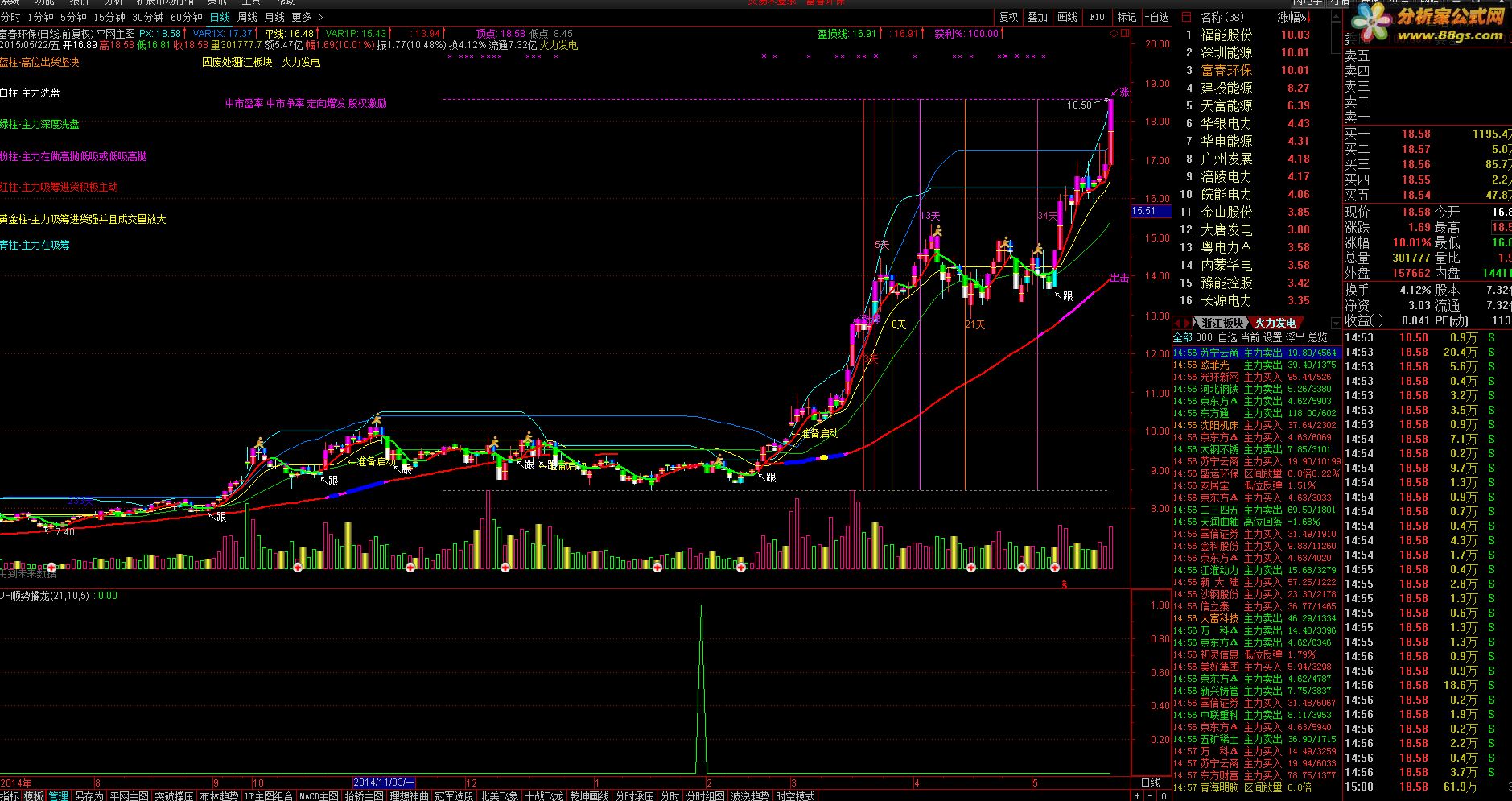The width and height of the screenshot is (1512, 801).
Task: Click 设置 in the alert filter bar
Action: [1272, 337]
